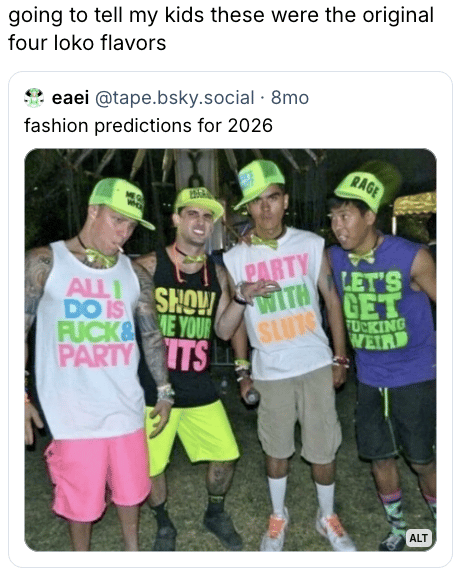Open the eaei profile avatar
Viewport: 465px width, 581px height.
tap(34, 98)
